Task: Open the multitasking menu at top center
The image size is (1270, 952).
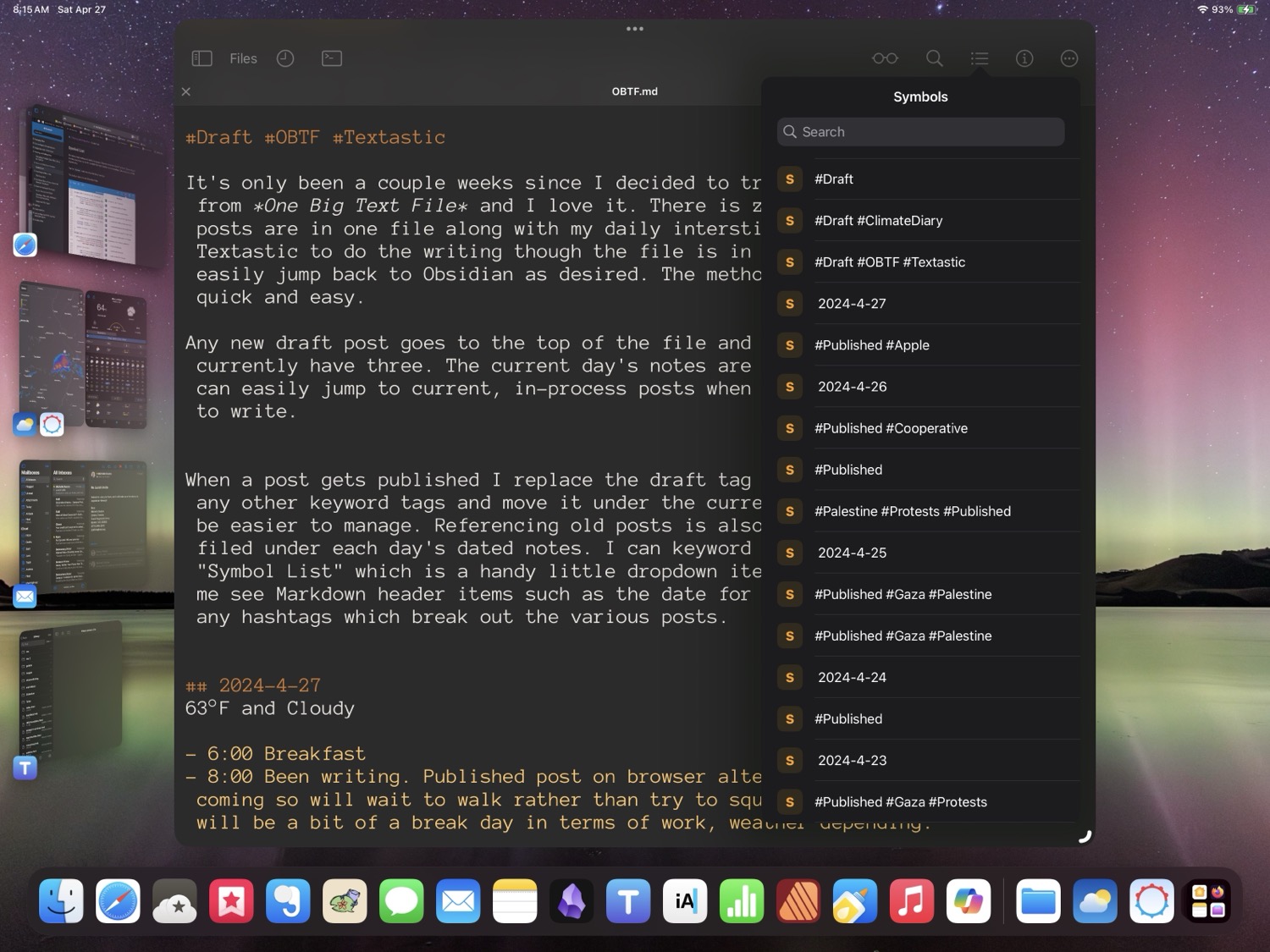Action: tap(635, 28)
